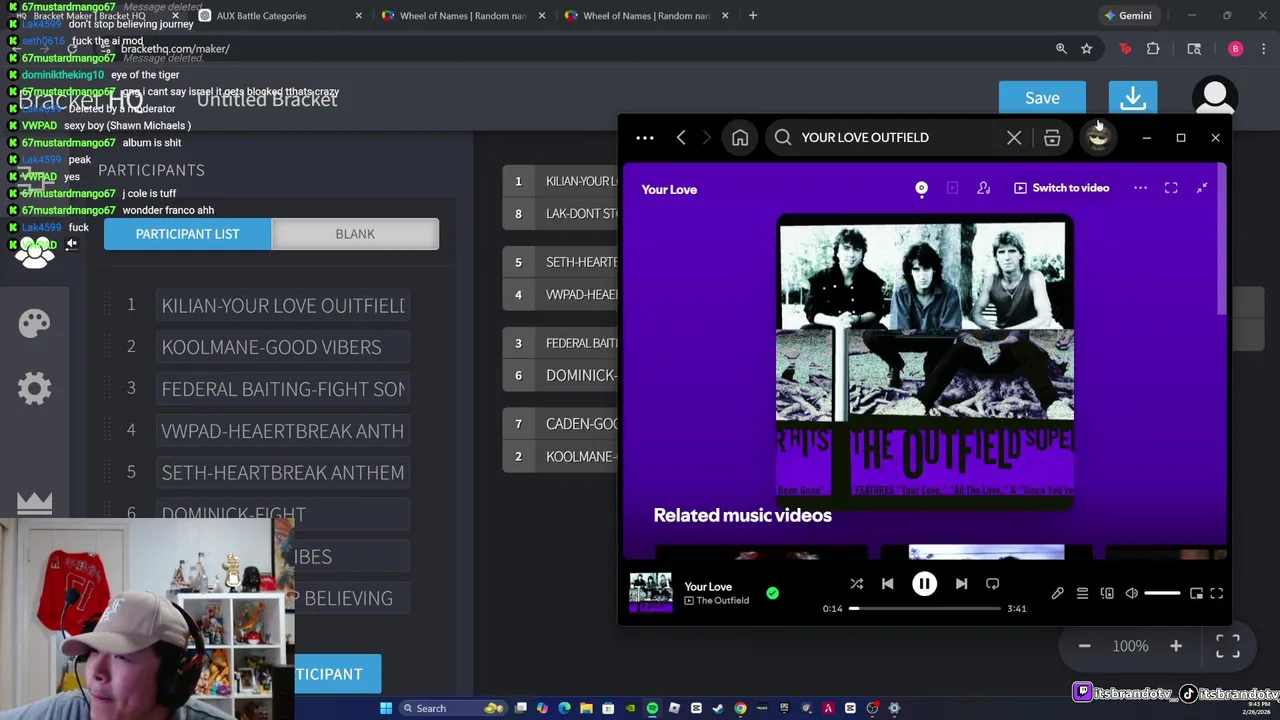Open the Spotify miniplayer icon
This screenshot has width=1280, height=720.
1196,594
